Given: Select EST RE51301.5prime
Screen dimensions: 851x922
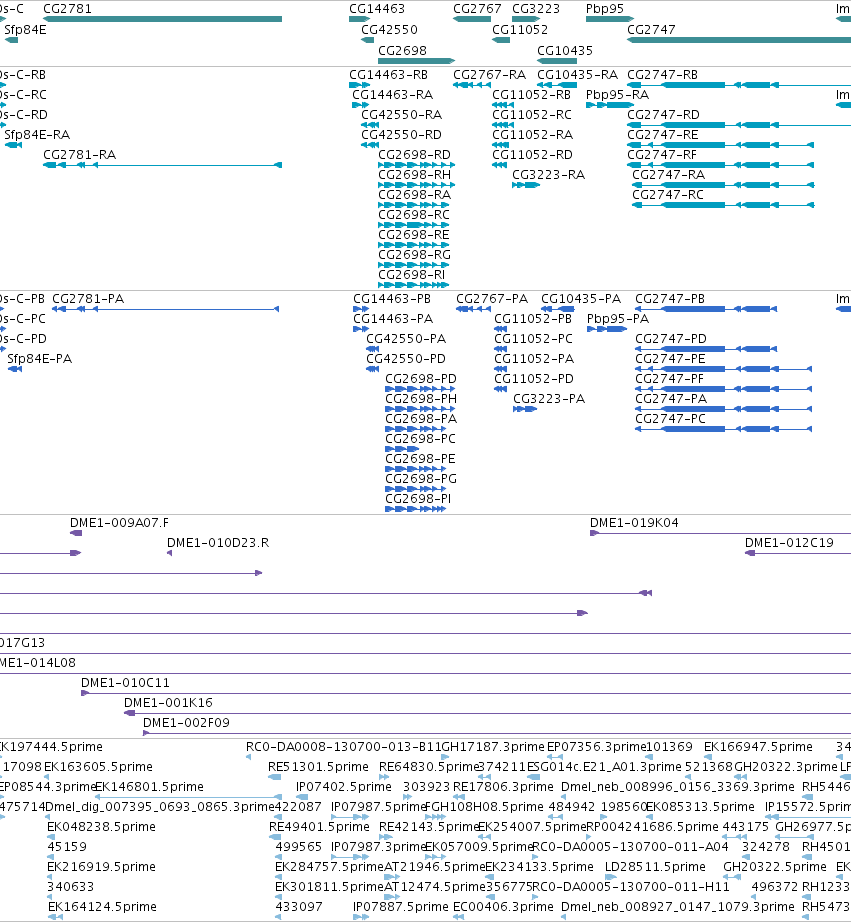Looking at the screenshot, I should click(x=318, y=767).
